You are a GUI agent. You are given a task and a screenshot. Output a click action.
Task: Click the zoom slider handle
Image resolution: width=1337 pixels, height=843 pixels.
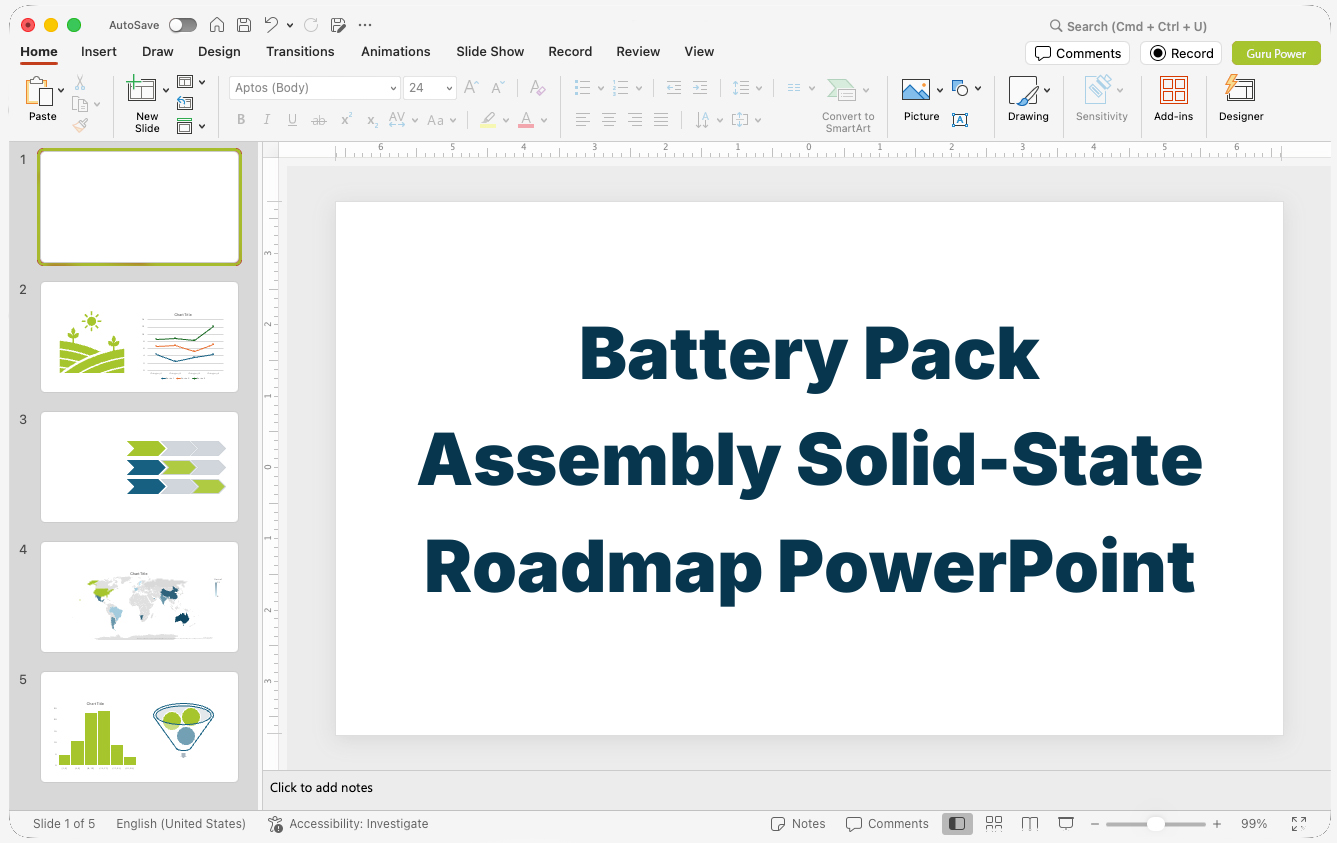coord(1155,824)
